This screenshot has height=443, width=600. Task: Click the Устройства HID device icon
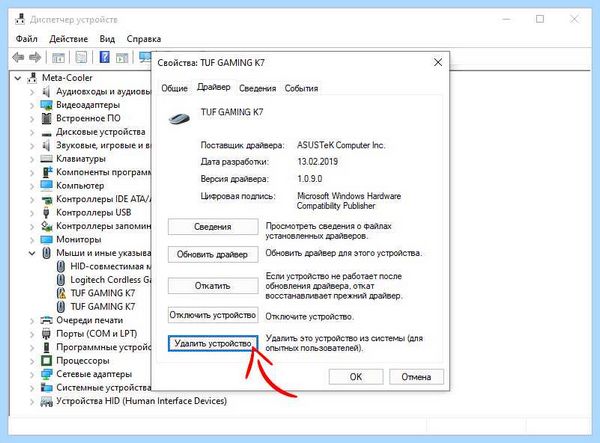46,401
